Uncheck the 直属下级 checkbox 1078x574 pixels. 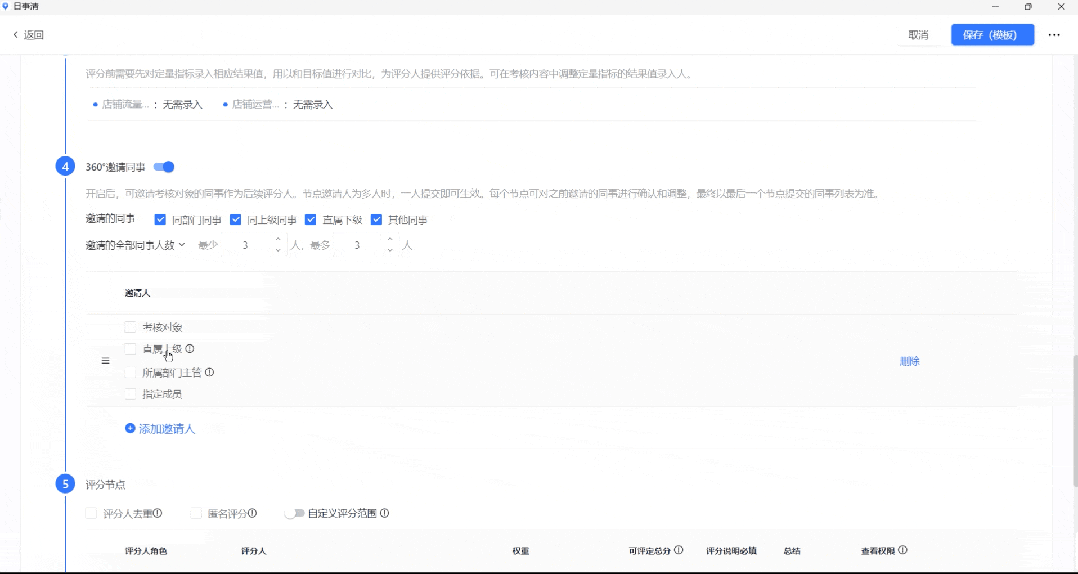311,220
